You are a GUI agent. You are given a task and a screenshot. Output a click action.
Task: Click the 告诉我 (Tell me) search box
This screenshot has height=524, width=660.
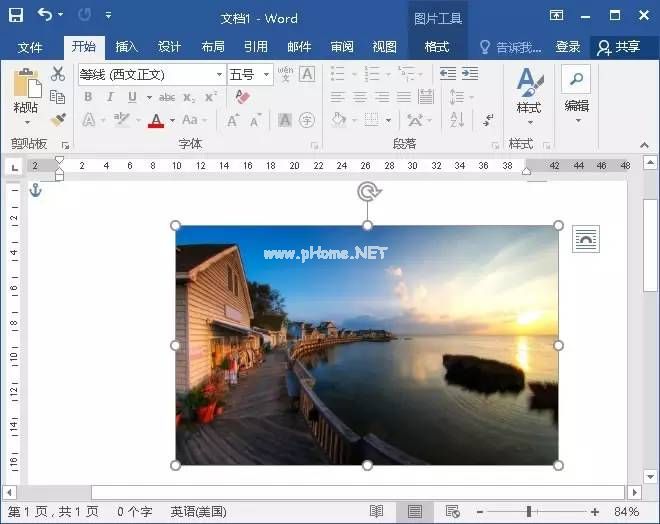tap(511, 47)
